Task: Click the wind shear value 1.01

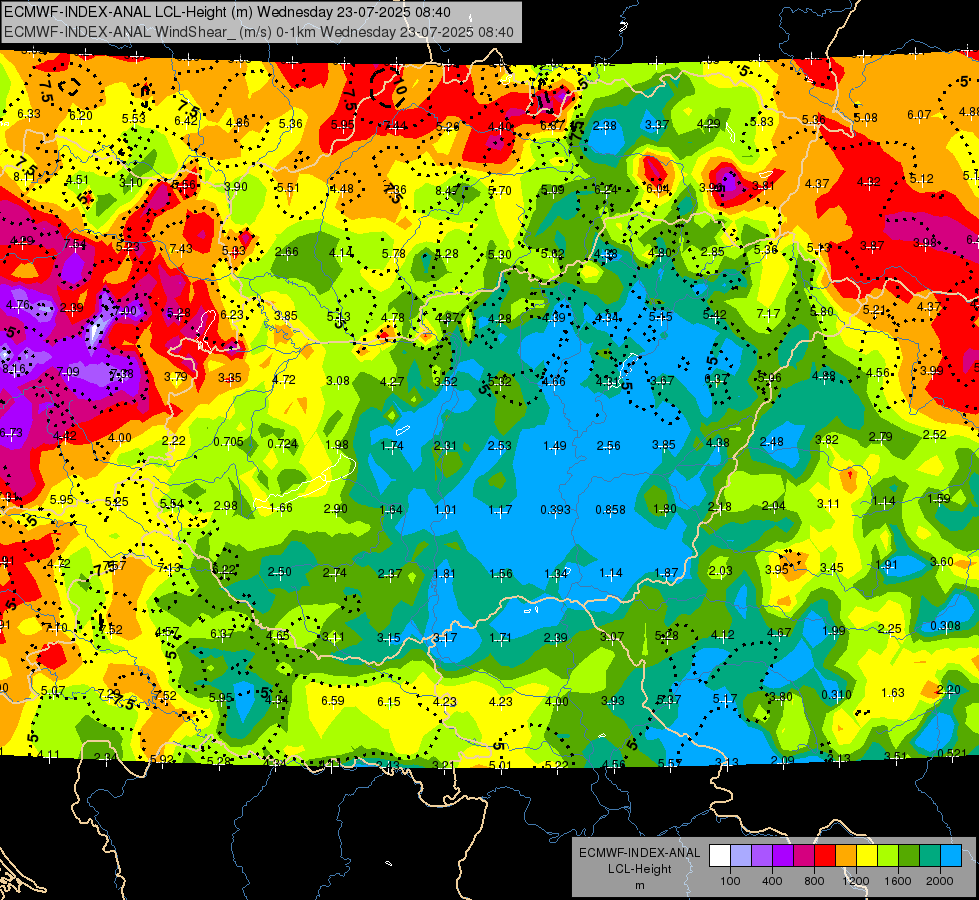Action: [445, 510]
